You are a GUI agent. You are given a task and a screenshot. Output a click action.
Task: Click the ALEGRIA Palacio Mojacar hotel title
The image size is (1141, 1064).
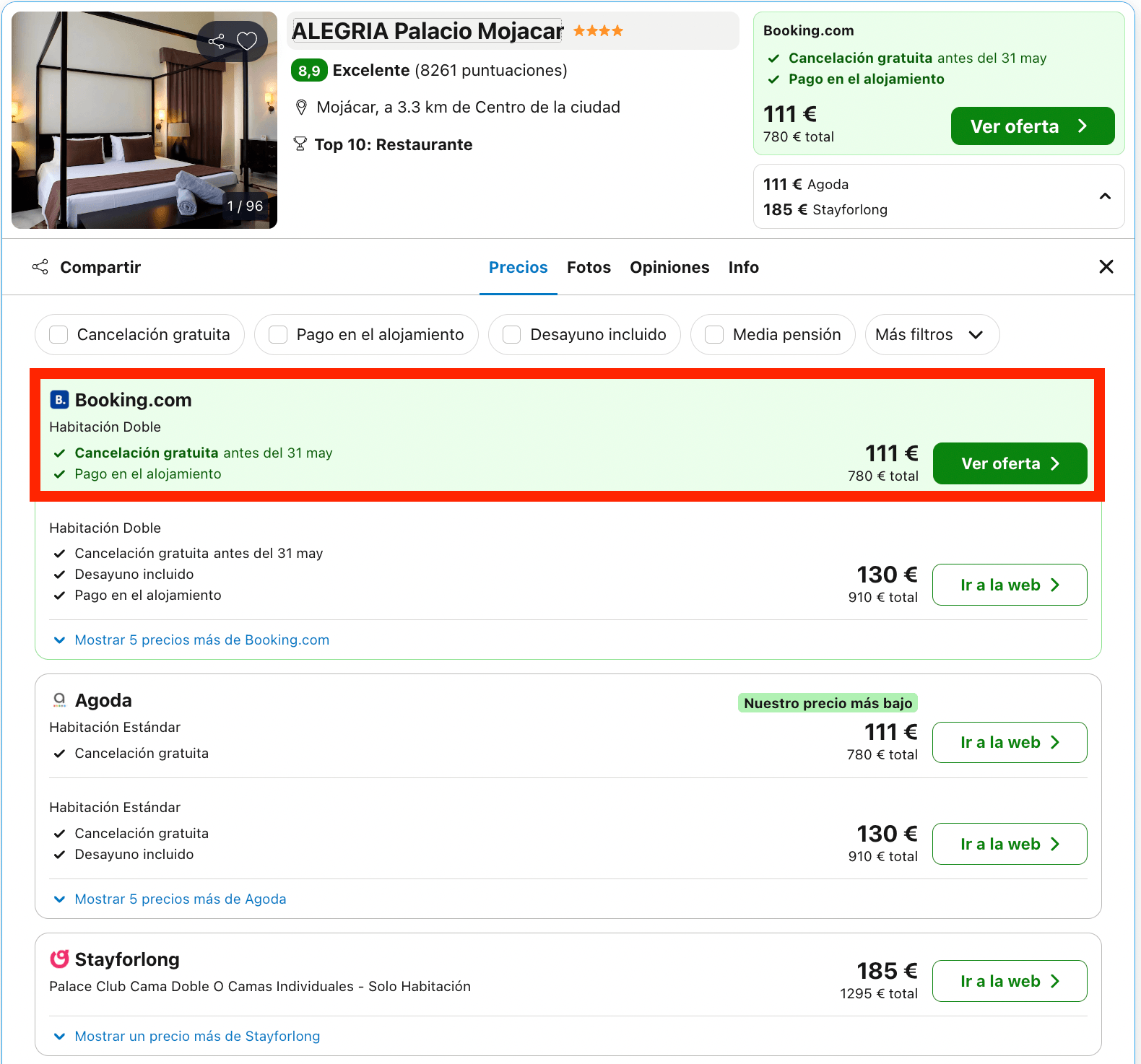coord(428,31)
